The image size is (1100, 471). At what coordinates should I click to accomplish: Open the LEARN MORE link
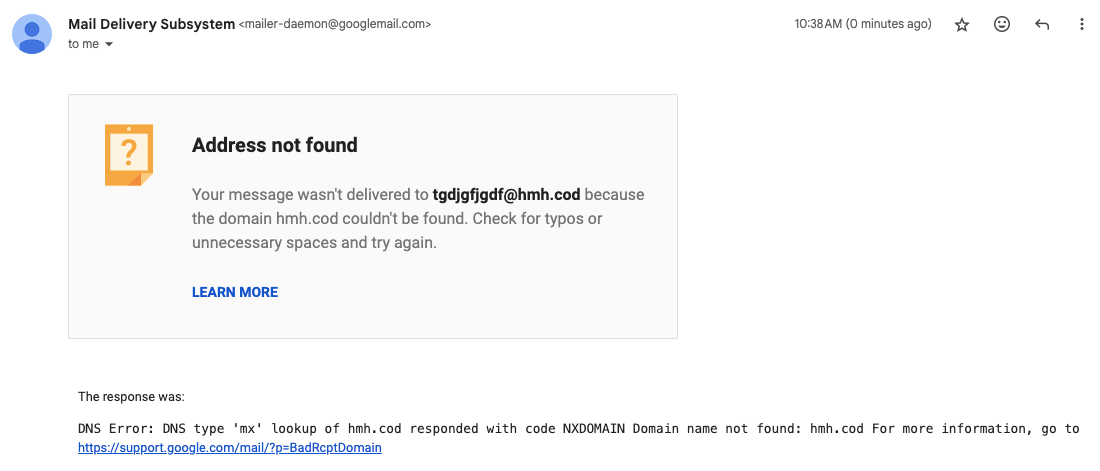click(x=235, y=292)
